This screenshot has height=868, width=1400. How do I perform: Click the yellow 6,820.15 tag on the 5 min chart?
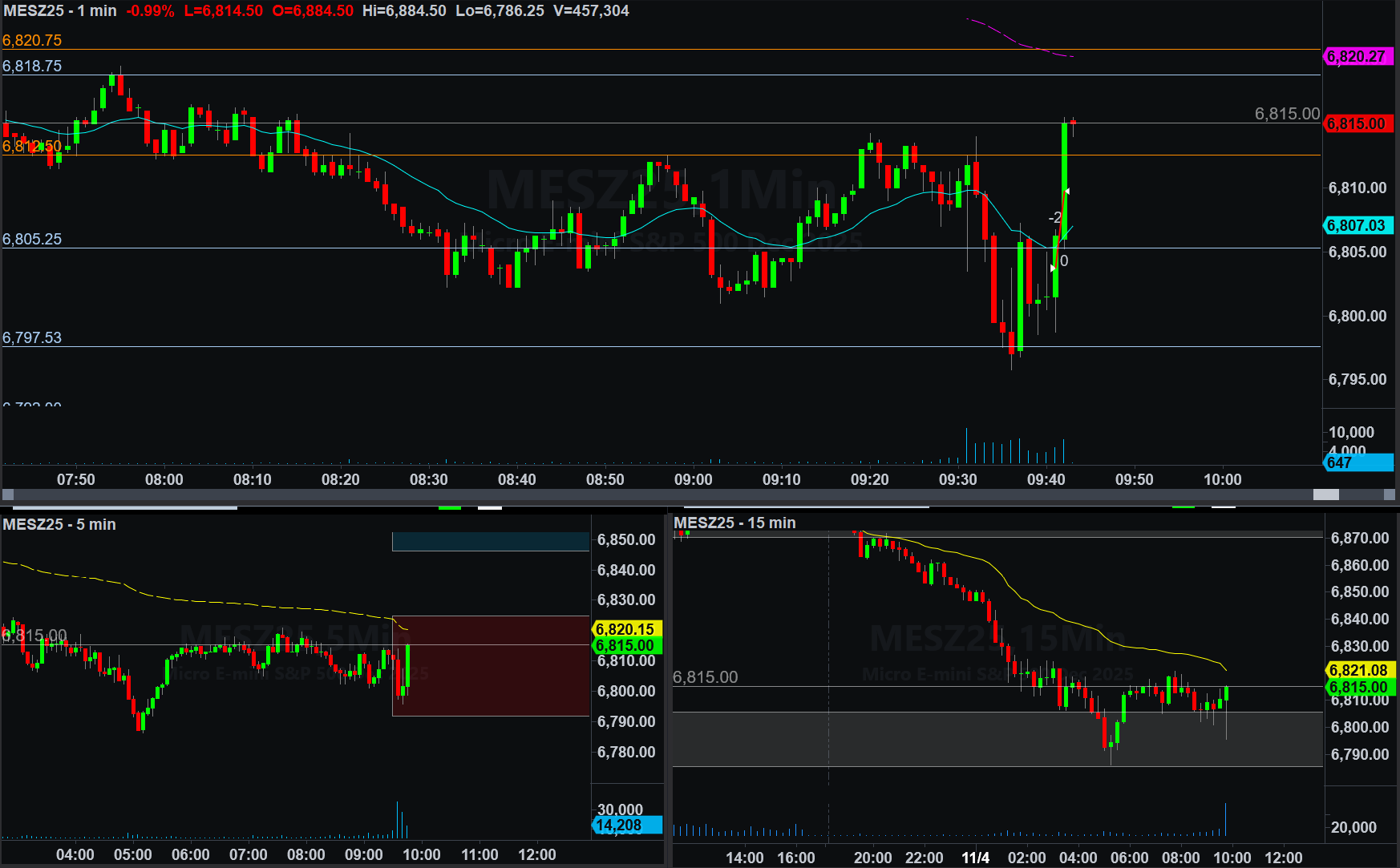tap(626, 629)
